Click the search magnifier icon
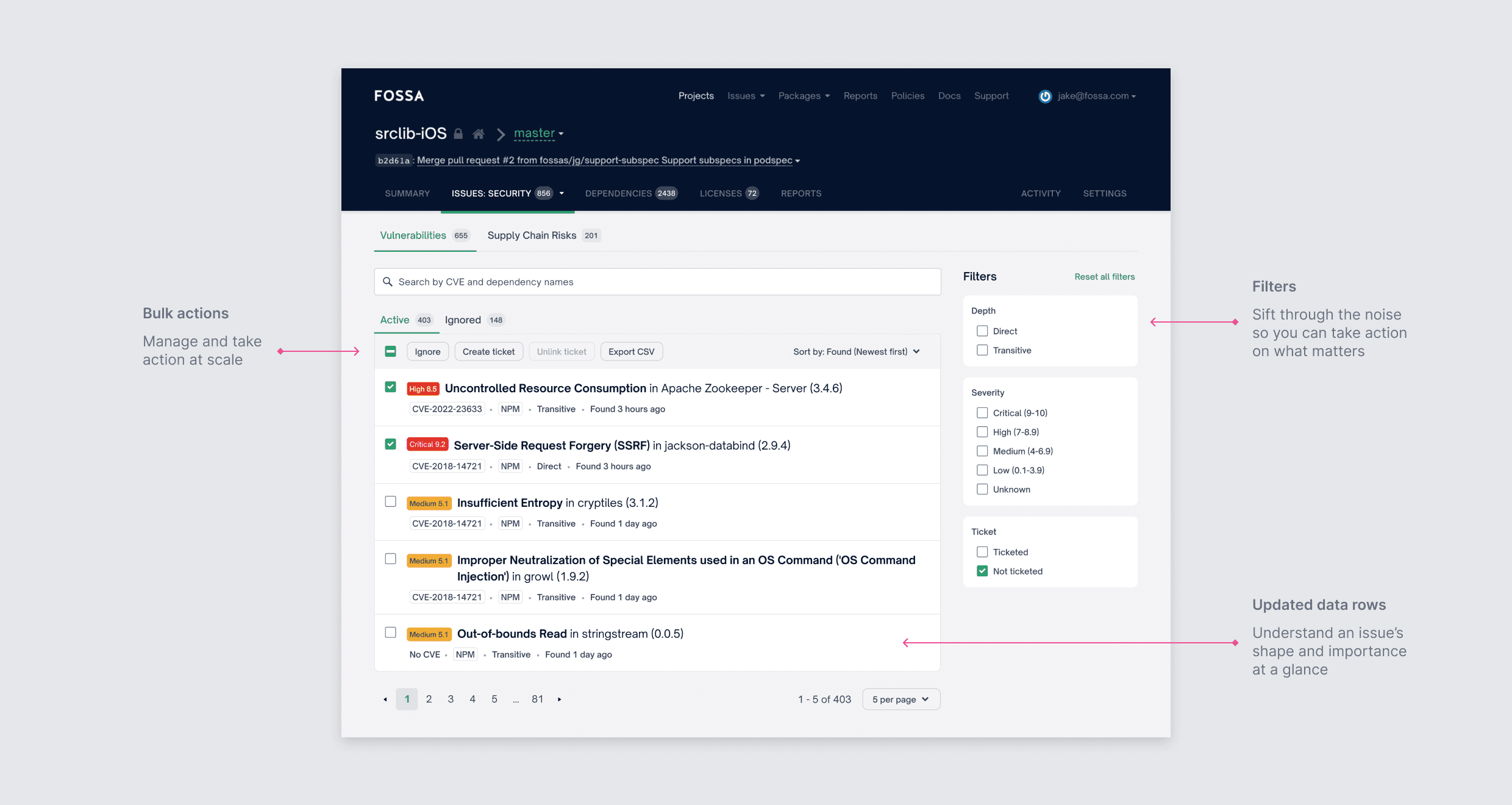The width and height of the screenshot is (1512, 805). click(x=387, y=282)
